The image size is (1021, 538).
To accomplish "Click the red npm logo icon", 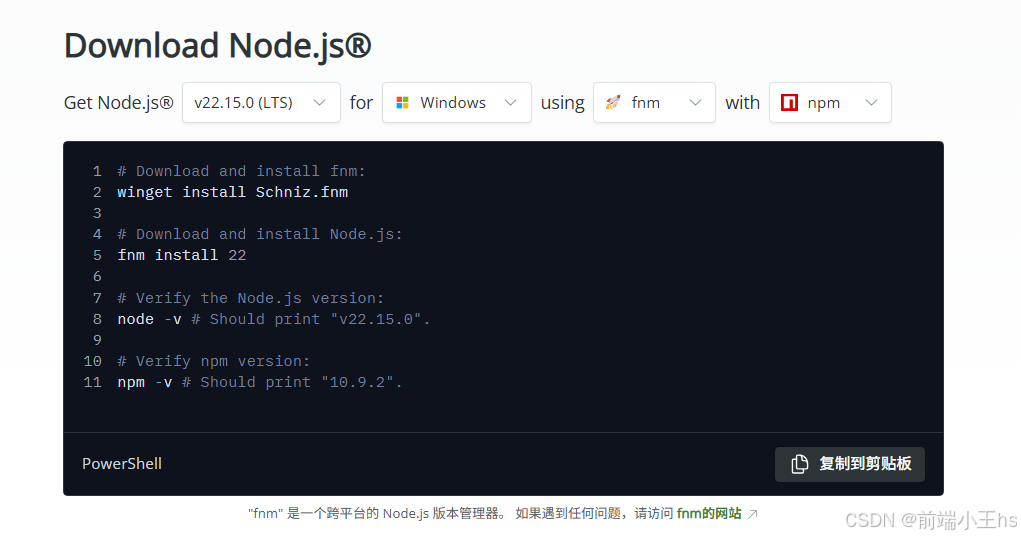I will pyautogui.click(x=789, y=102).
